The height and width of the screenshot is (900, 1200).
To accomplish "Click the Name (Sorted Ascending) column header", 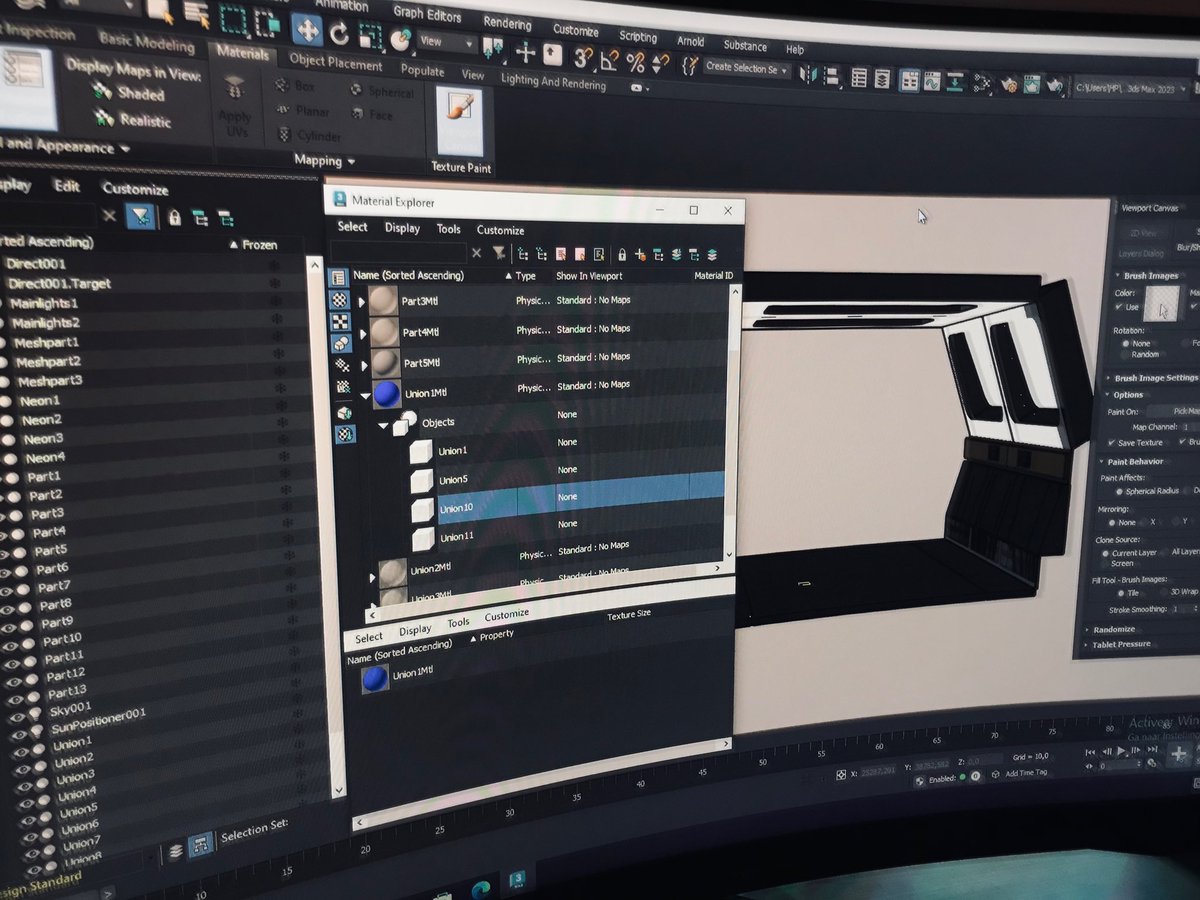I will [x=408, y=275].
